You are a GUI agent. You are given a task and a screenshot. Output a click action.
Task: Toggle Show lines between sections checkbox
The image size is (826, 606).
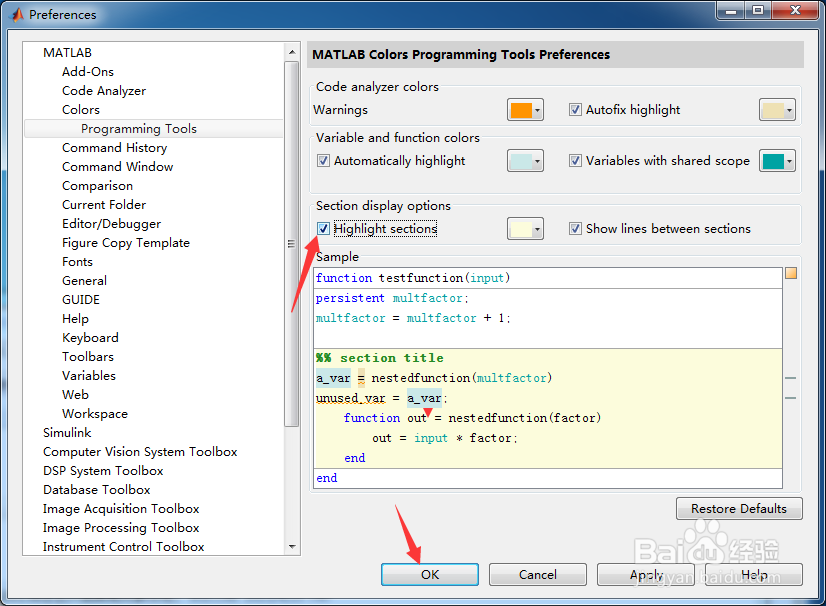[575, 229]
